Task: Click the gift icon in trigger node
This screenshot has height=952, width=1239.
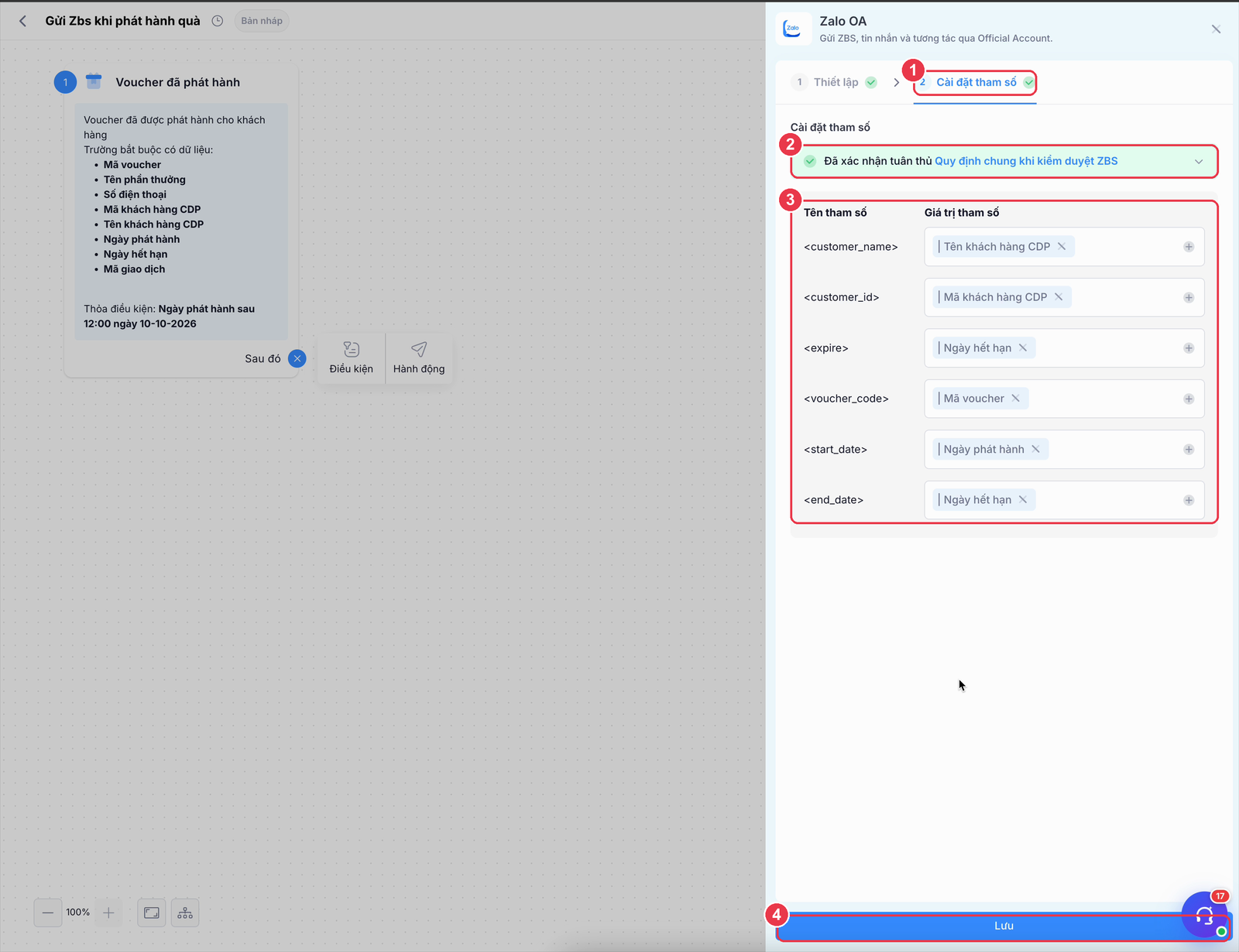Action: [94, 81]
